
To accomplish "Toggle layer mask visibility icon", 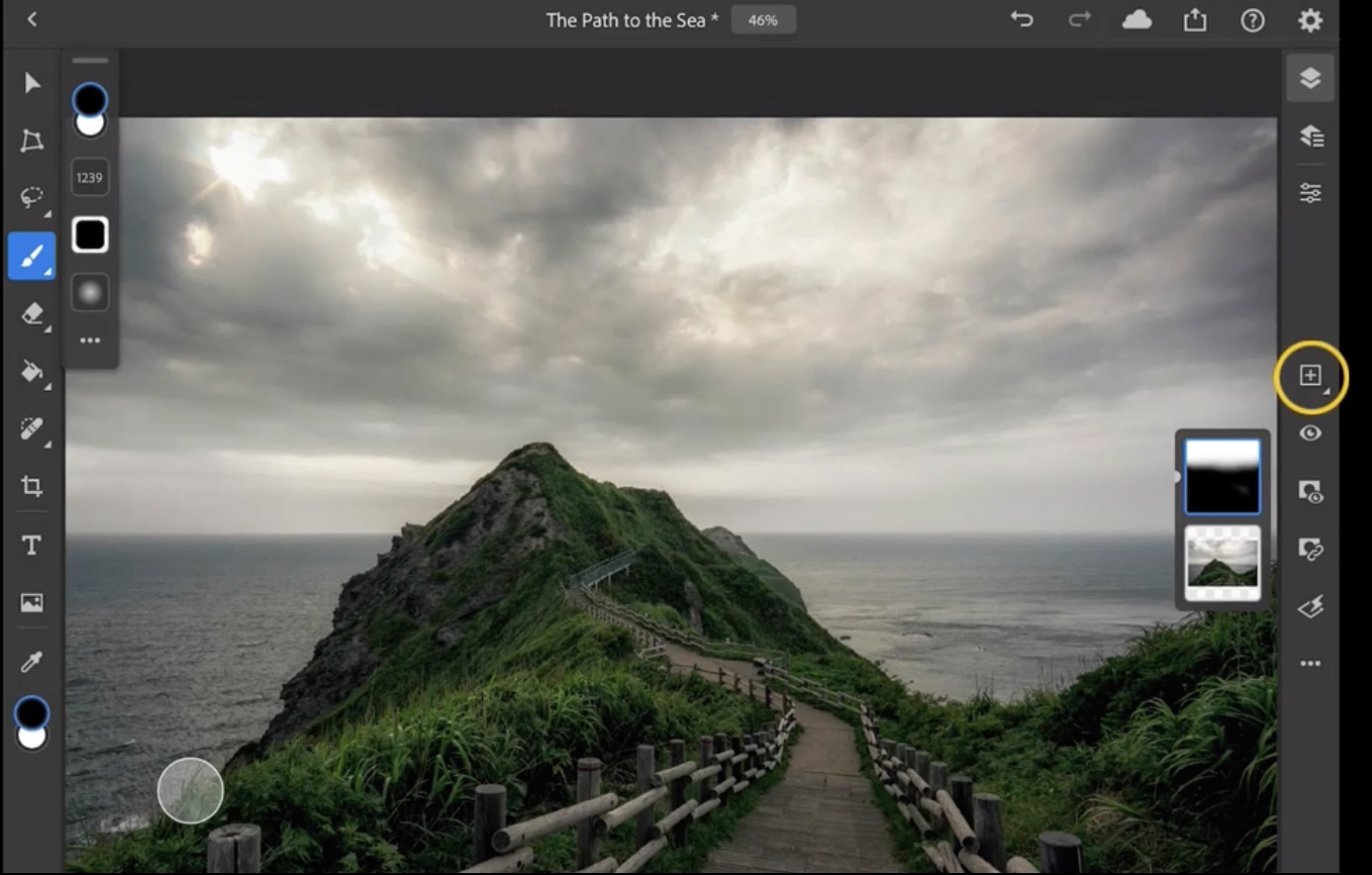I will (1311, 491).
